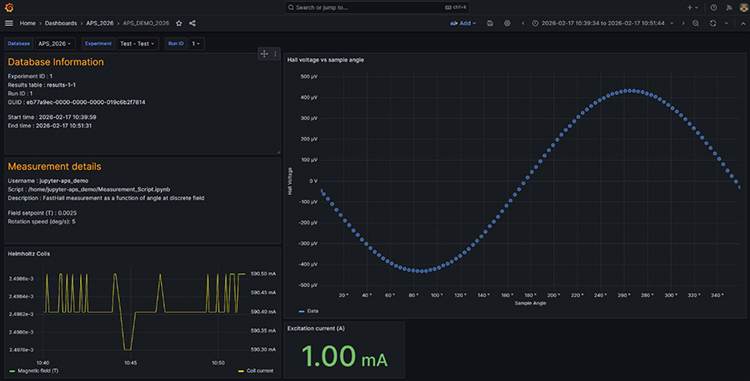
Task: Click the GUID line text
Action: 77,102
